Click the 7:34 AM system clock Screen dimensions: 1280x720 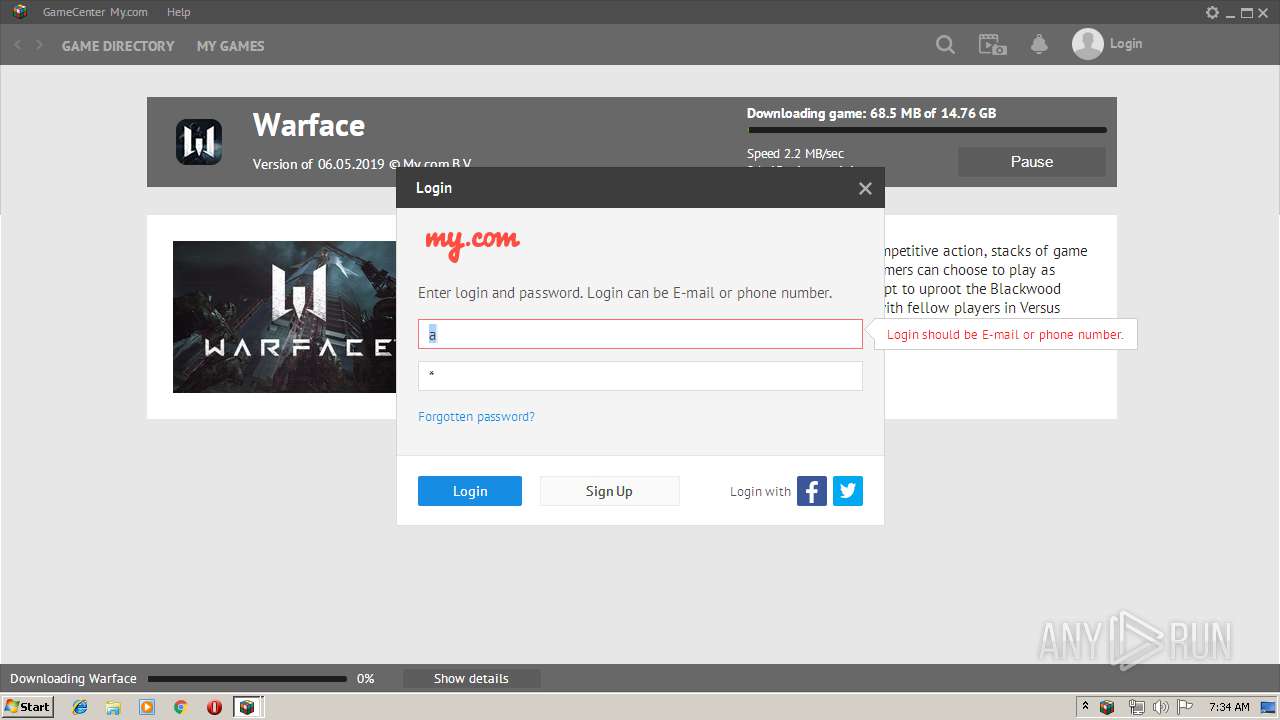1229,707
